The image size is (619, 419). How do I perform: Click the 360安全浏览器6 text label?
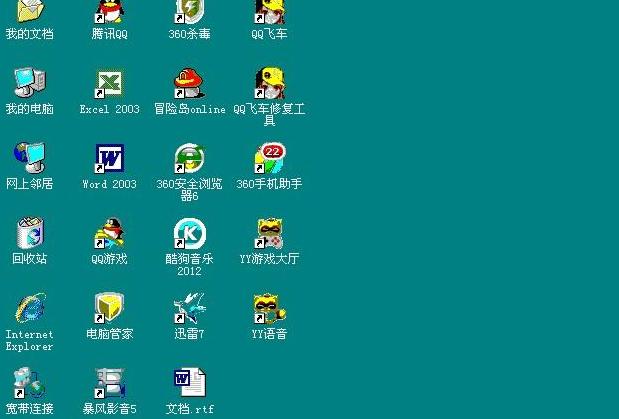[189, 190]
